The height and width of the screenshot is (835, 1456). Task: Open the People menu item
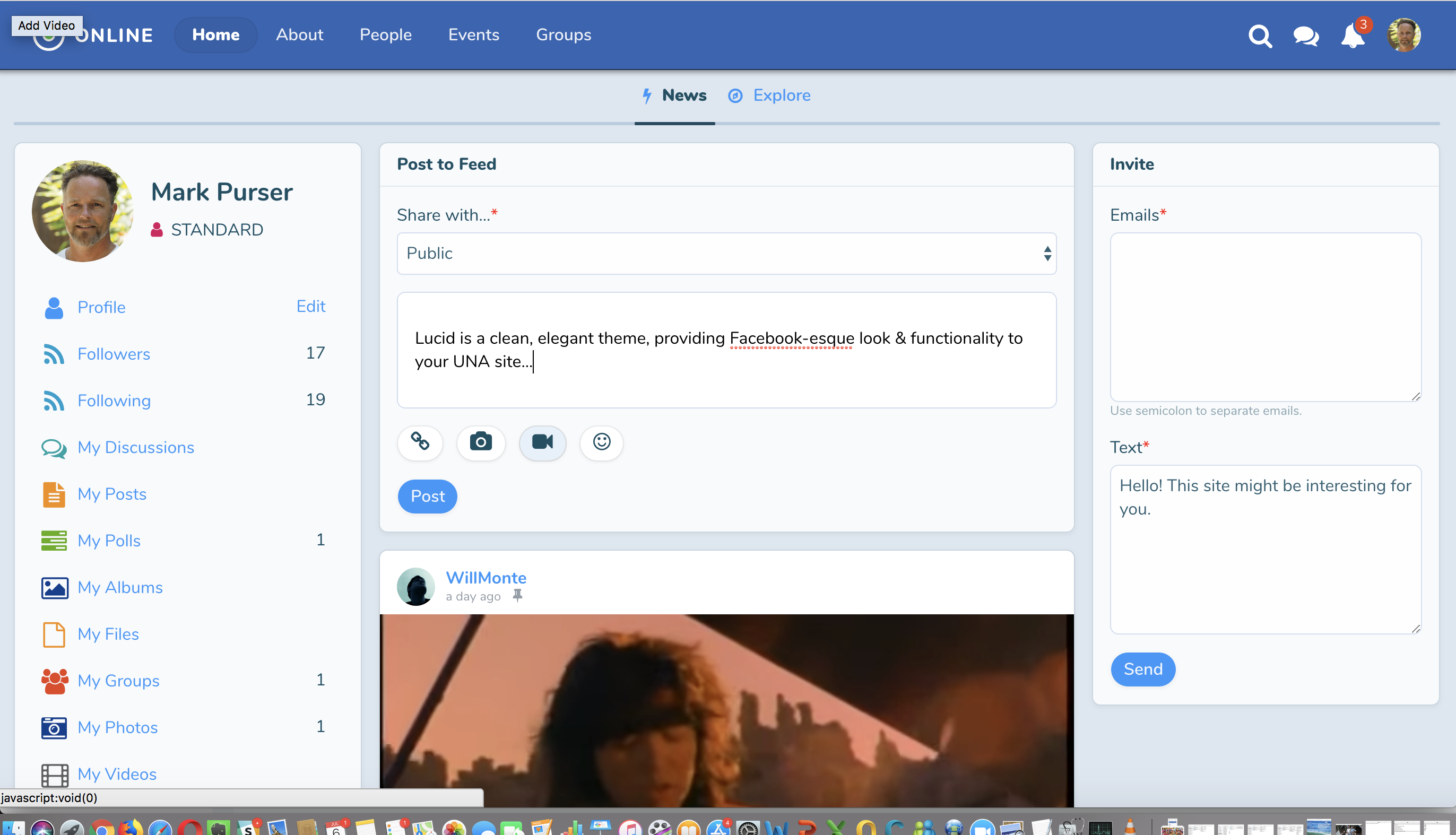(385, 35)
